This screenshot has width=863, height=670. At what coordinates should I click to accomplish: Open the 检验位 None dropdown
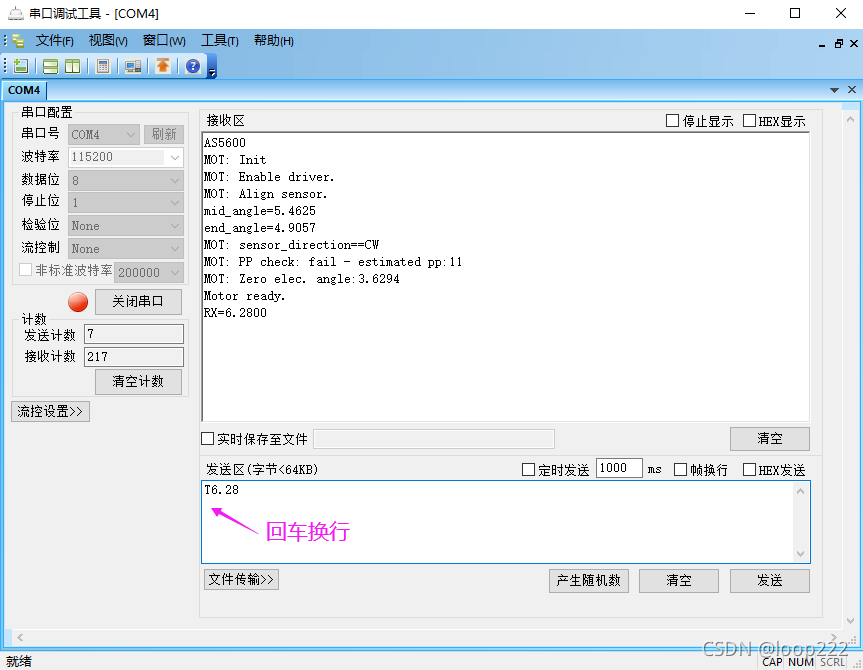click(x=126, y=226)
